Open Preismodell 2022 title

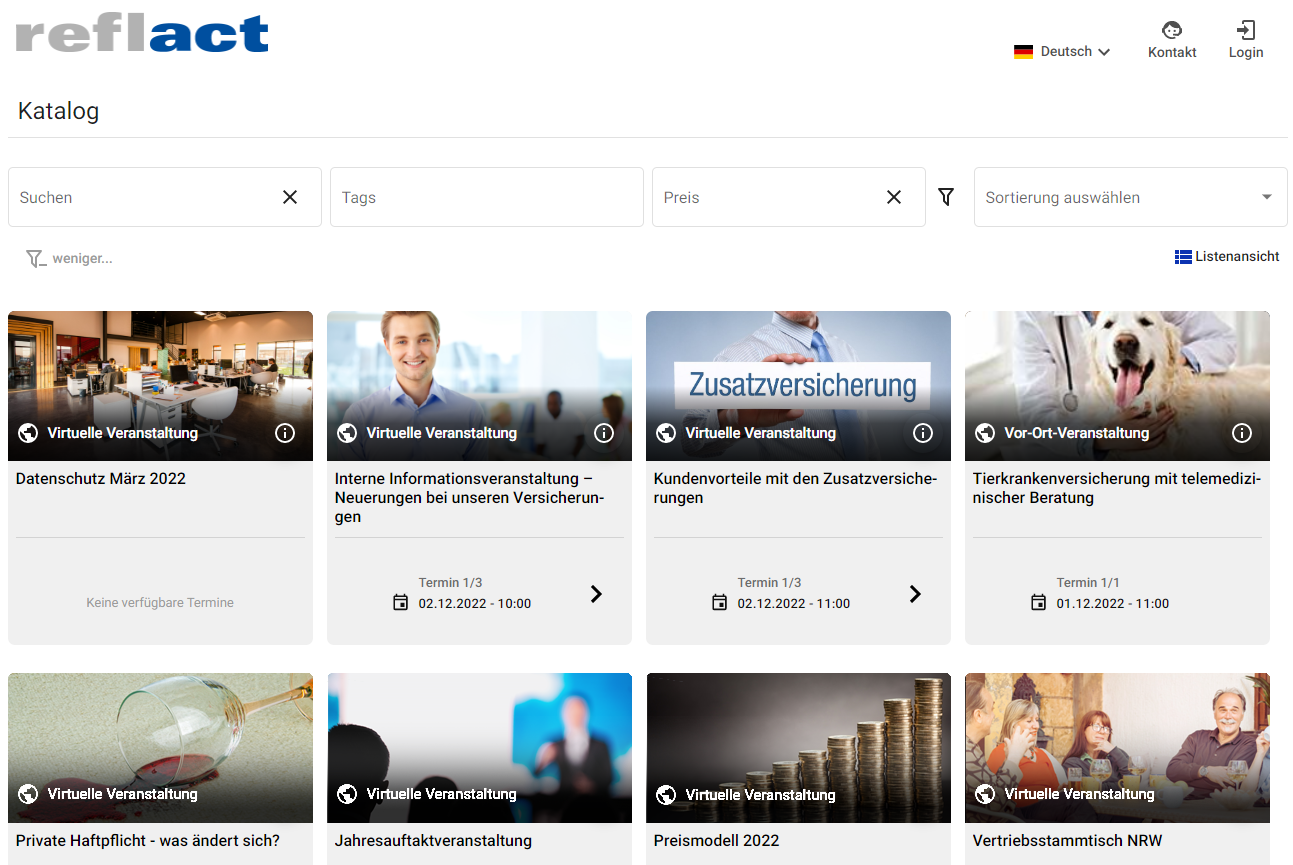click(716, 841)
